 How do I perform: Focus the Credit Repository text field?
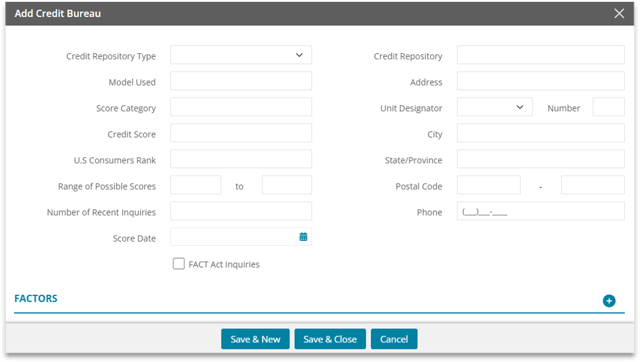541,55
